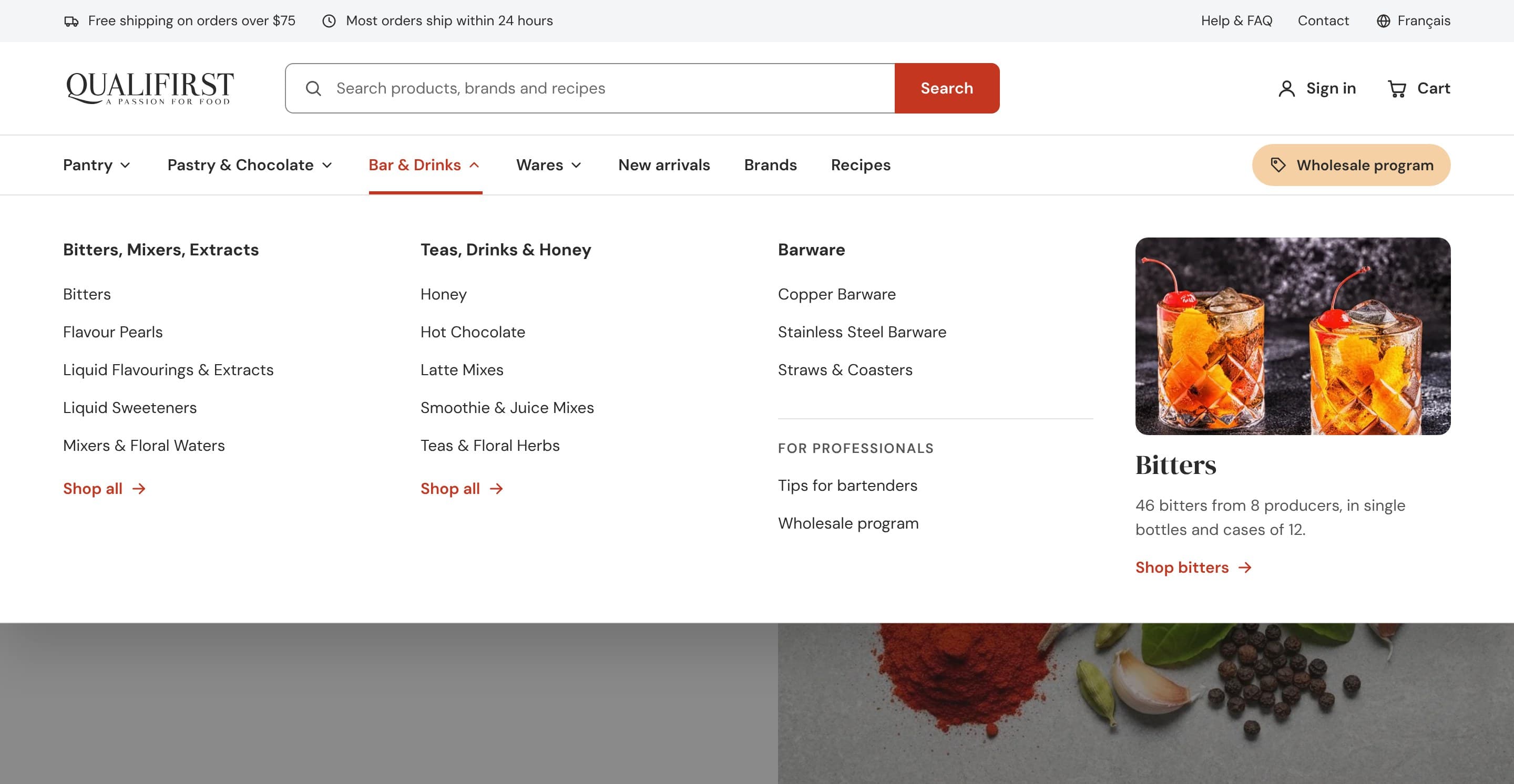Open Liquid Flavourings & Extracts
The image size is (1514, 784).
coord(168,370)
